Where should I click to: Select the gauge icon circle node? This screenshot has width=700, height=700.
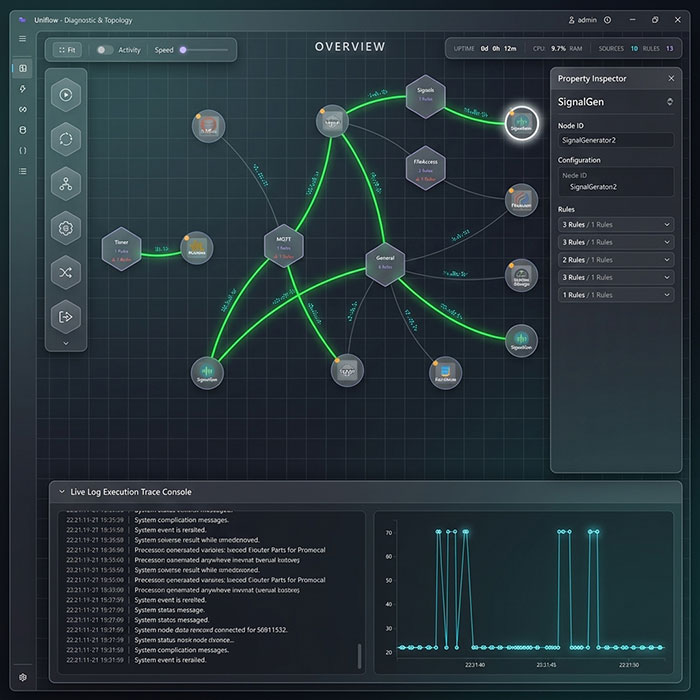[521, 275]
